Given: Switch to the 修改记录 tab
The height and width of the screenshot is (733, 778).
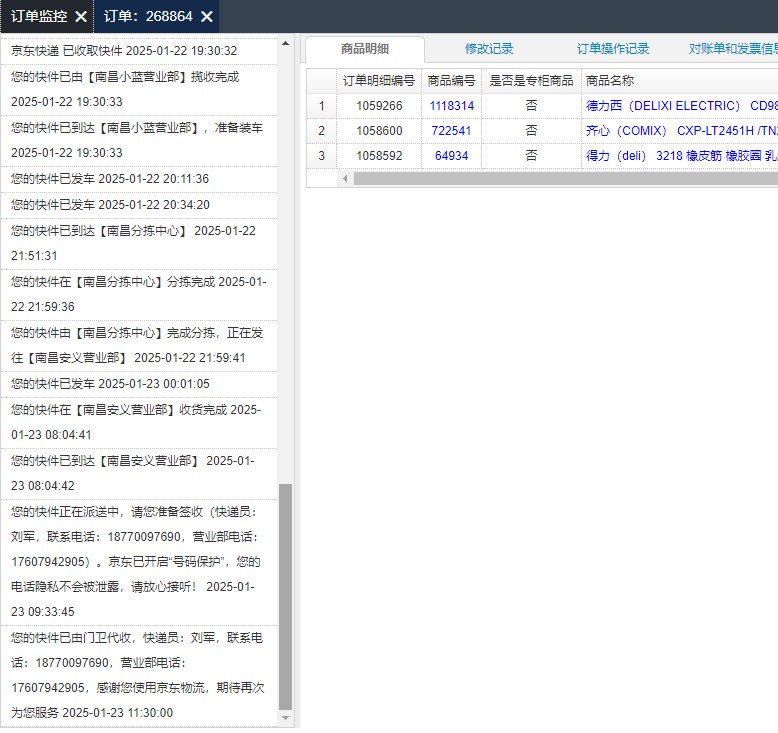Looking at the screenshot, I should tap(489, 49).
